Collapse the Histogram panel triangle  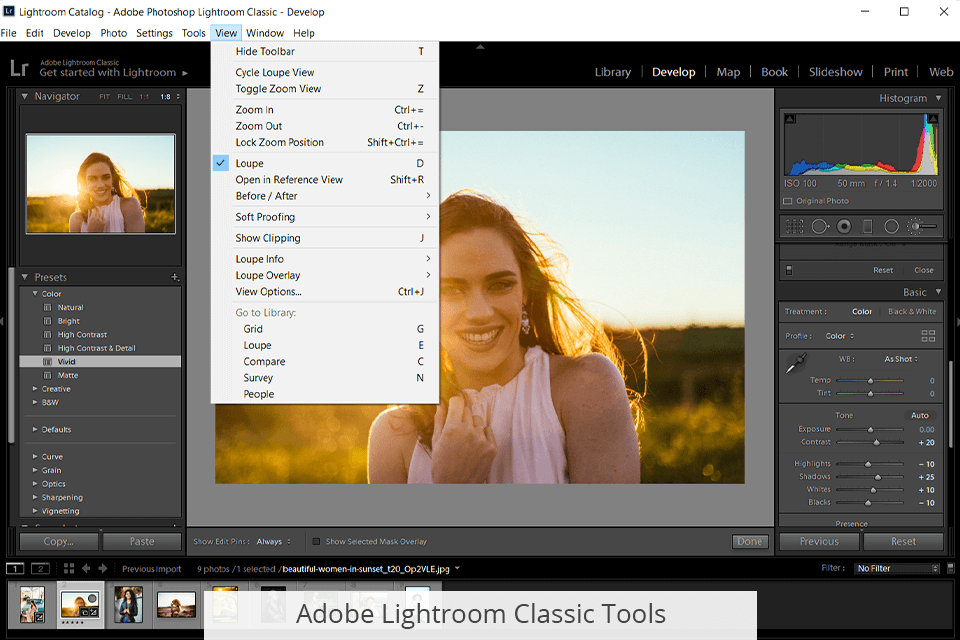pyautogui.click(x=938, y=98)
